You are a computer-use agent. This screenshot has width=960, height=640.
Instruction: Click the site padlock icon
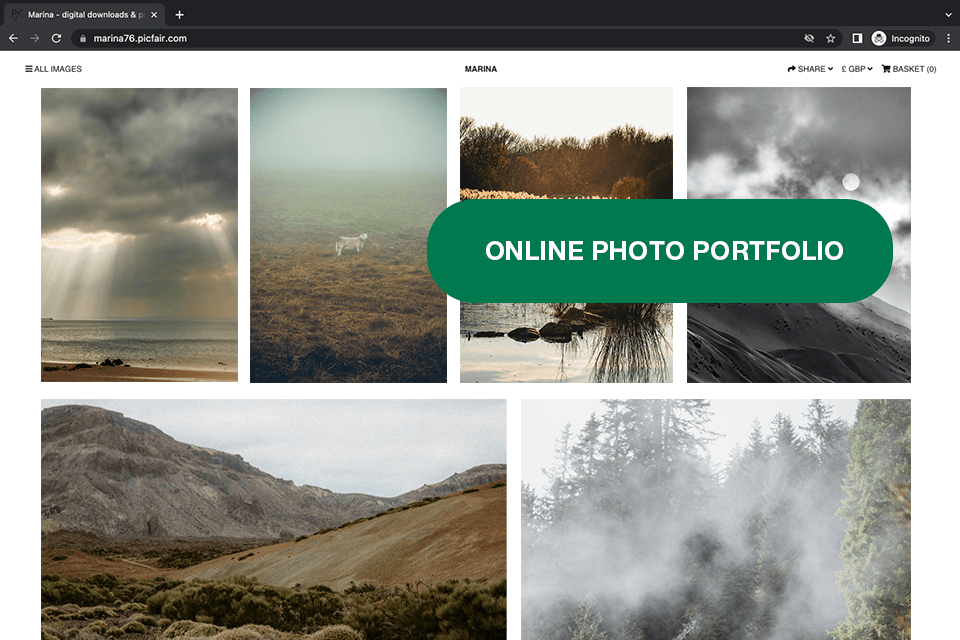[x=83, y=39]
